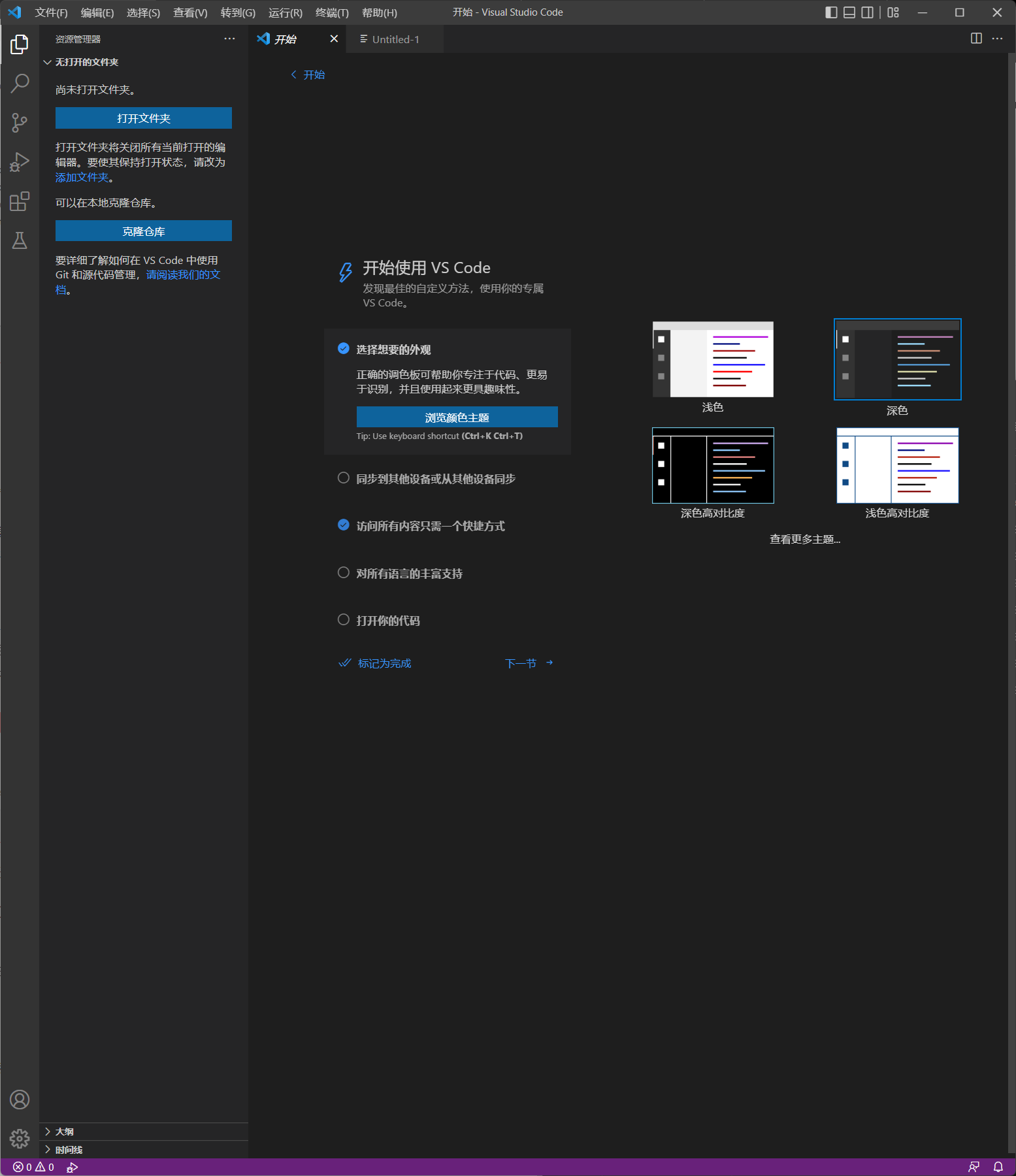The height and width of the screenshot is (1176, 1016).
Task: Collapse the 无打开的文件夹 section
Action: click(x=144, y=62)
